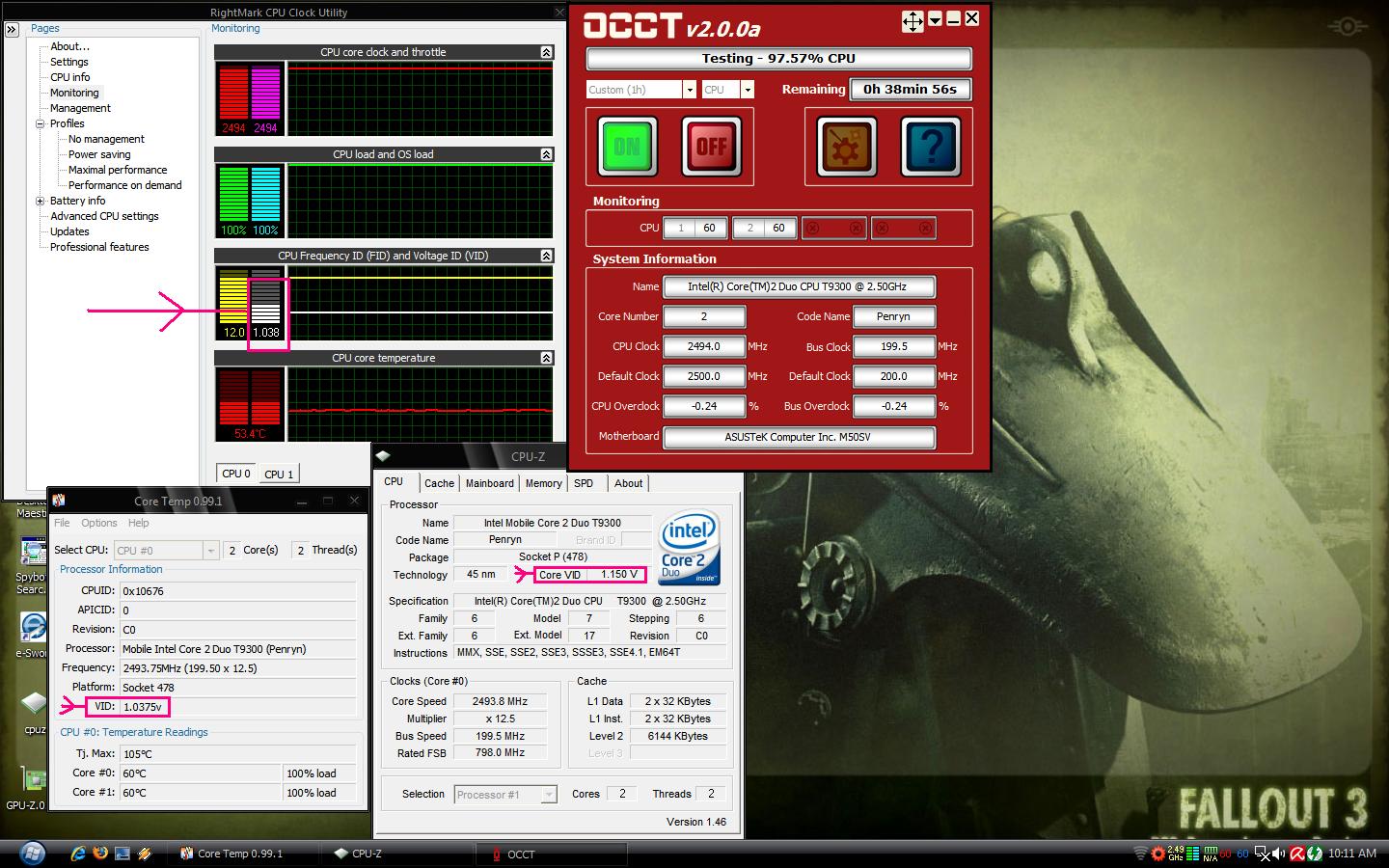Select Maximal performance profile
The height and width of the screenshot is (868, 1389).
118,170
